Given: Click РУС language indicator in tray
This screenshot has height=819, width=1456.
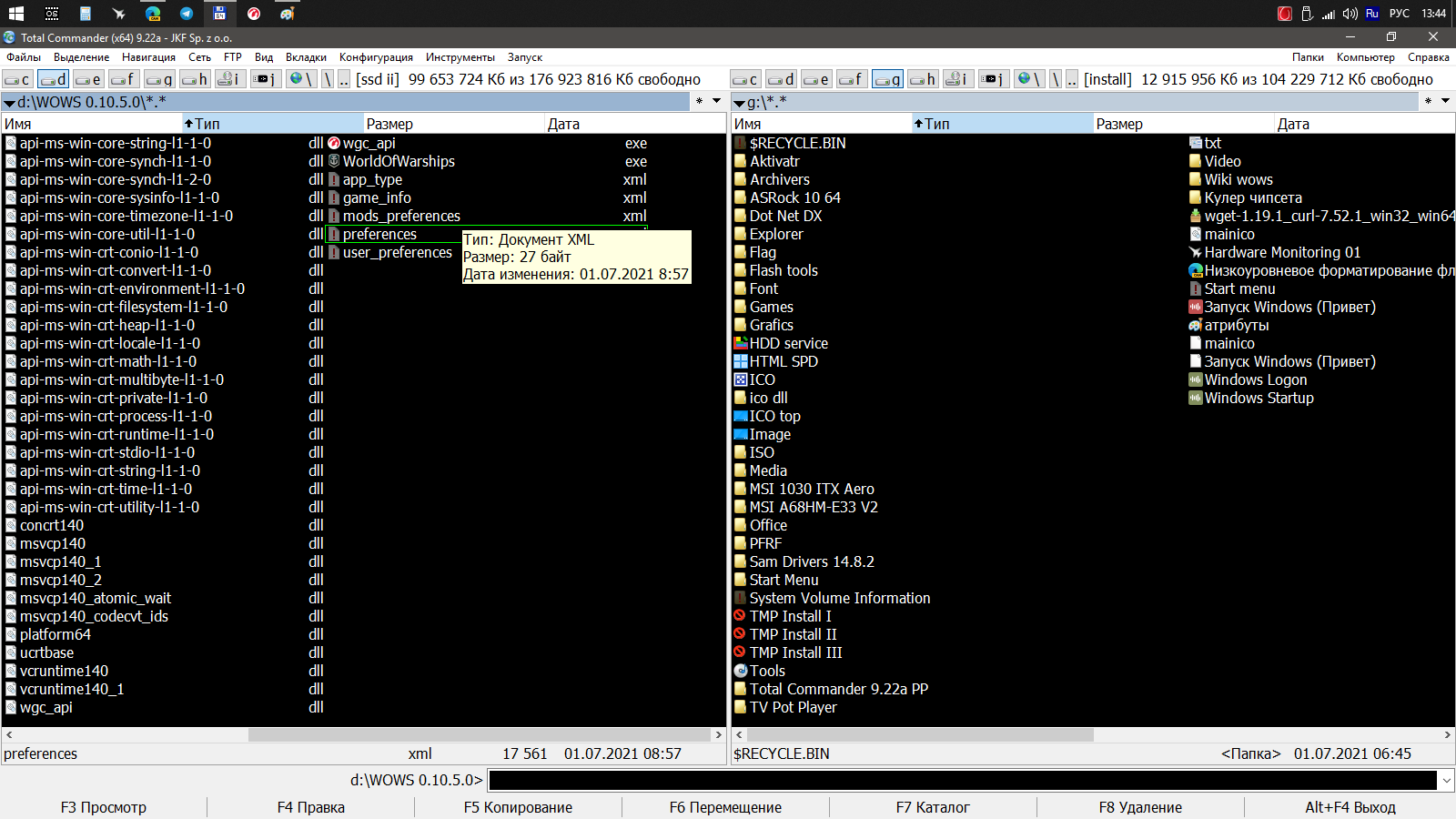Looking at the screenshot, I should coord(1400,13).
